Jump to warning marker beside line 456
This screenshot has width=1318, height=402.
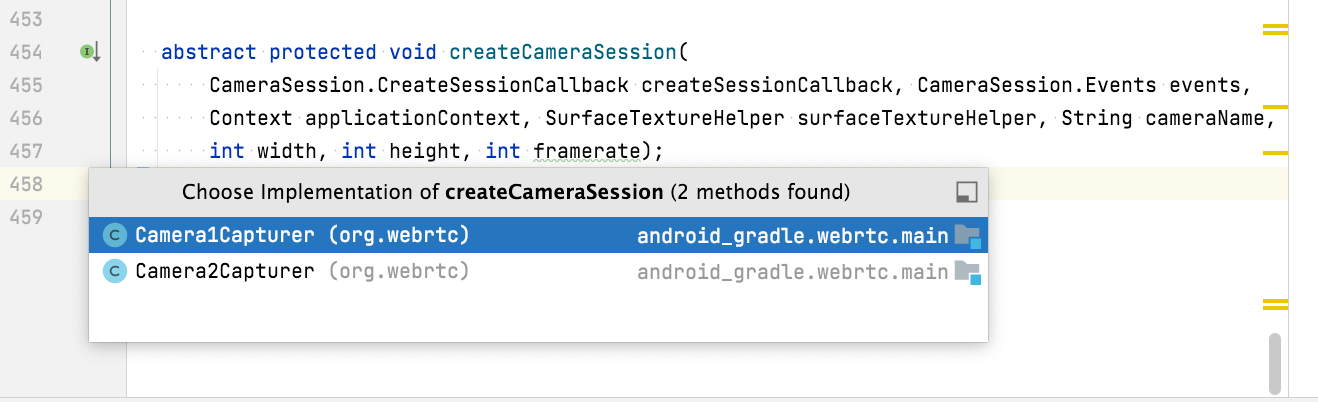[1275, 105]
